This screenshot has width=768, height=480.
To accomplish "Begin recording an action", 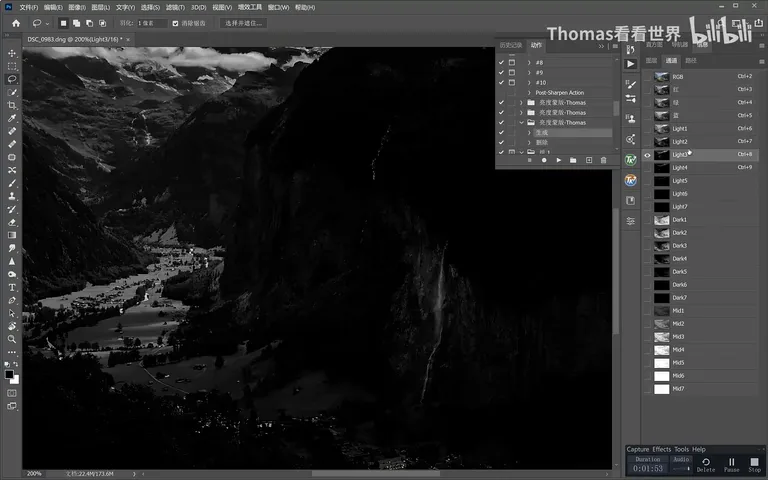I will coord(544,160).
